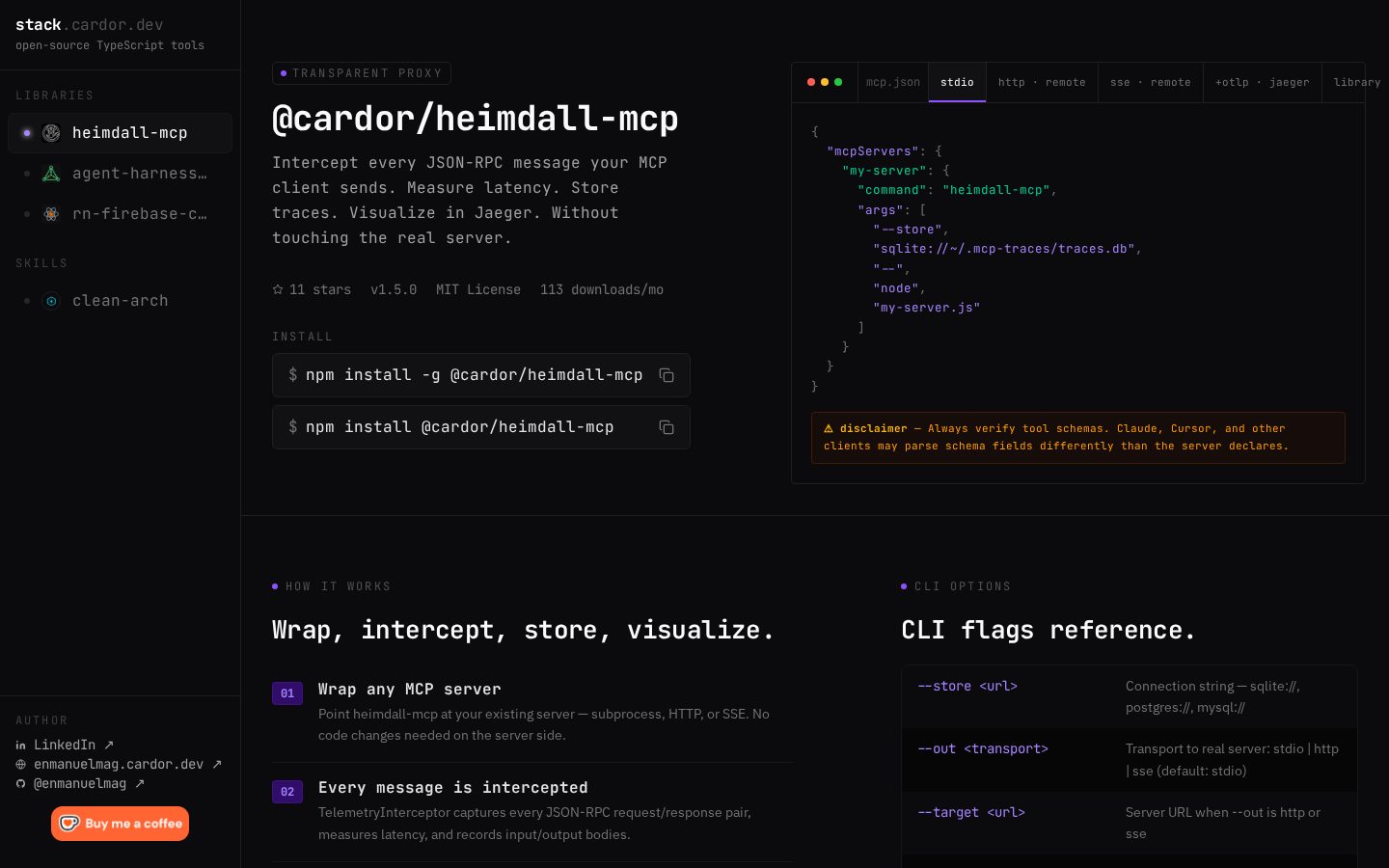Click the star icon beside 11 stars

point(278,289)
